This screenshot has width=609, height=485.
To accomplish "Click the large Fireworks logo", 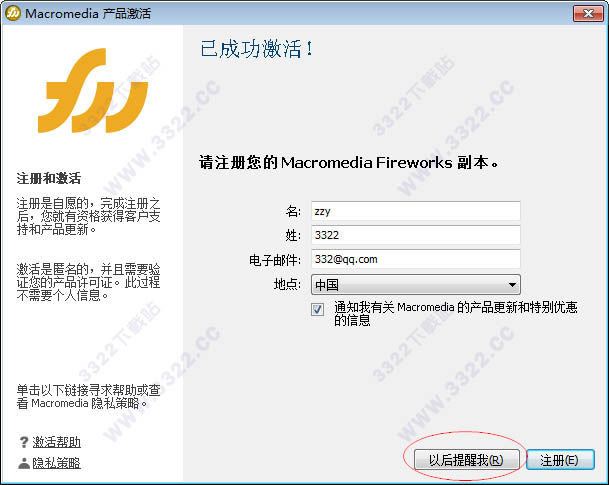I will (93, 91).
